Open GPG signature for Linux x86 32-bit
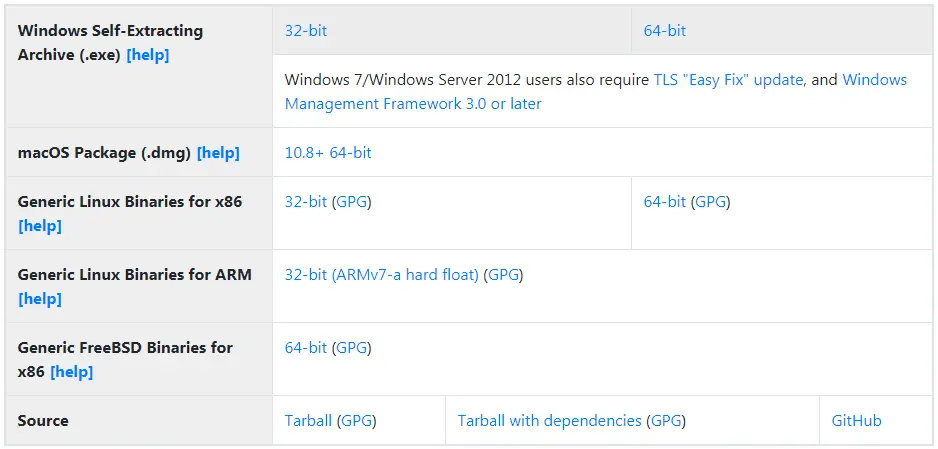Image resolution: width=938 pixels, height=449 pixels. coord(352,202)
